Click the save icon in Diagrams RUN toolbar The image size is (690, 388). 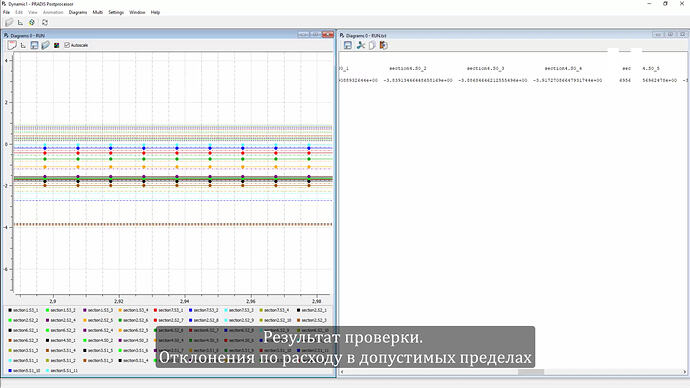[x=34, y=45]
